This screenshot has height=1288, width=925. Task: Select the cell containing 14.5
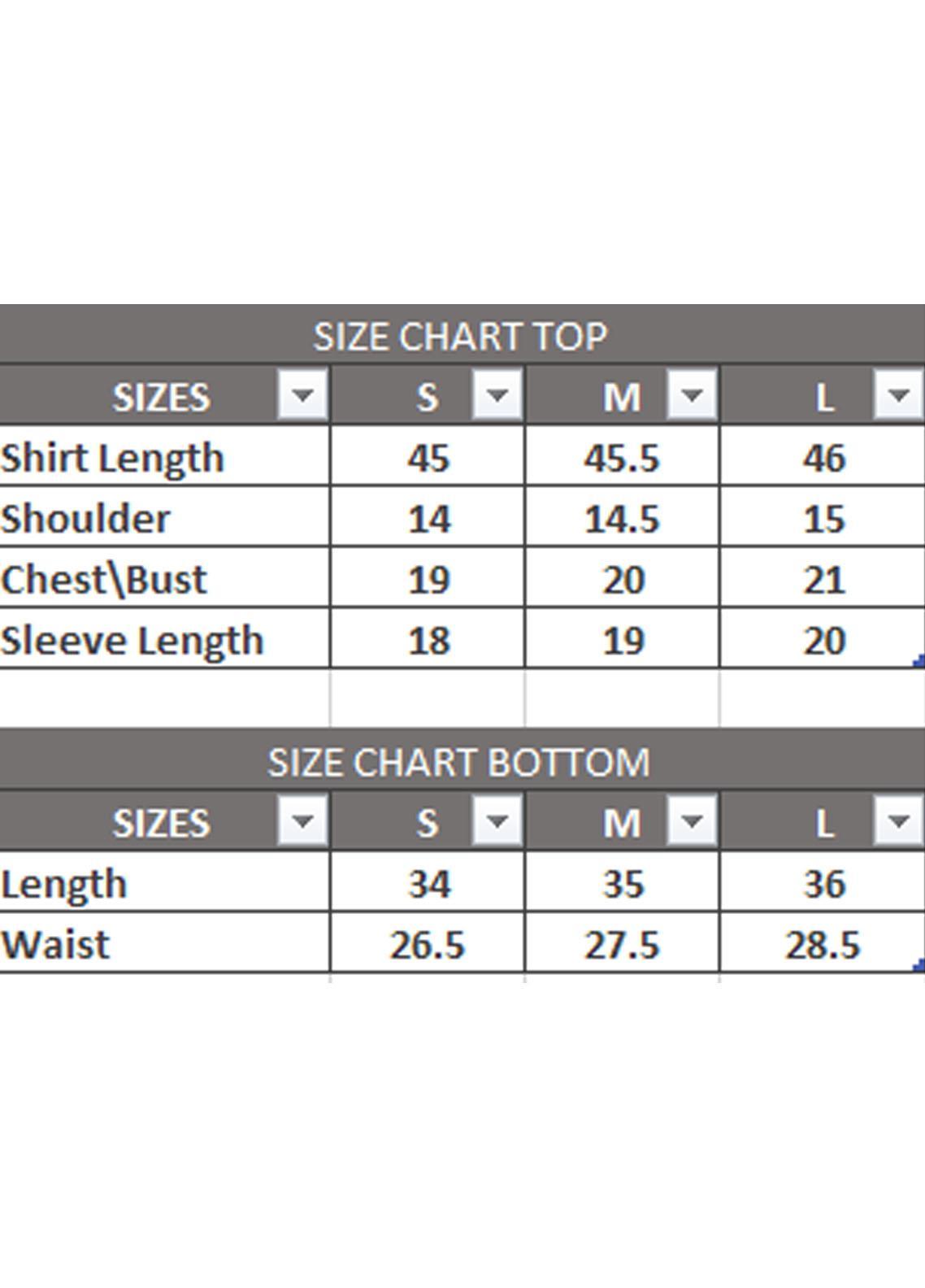click(622, 519)
